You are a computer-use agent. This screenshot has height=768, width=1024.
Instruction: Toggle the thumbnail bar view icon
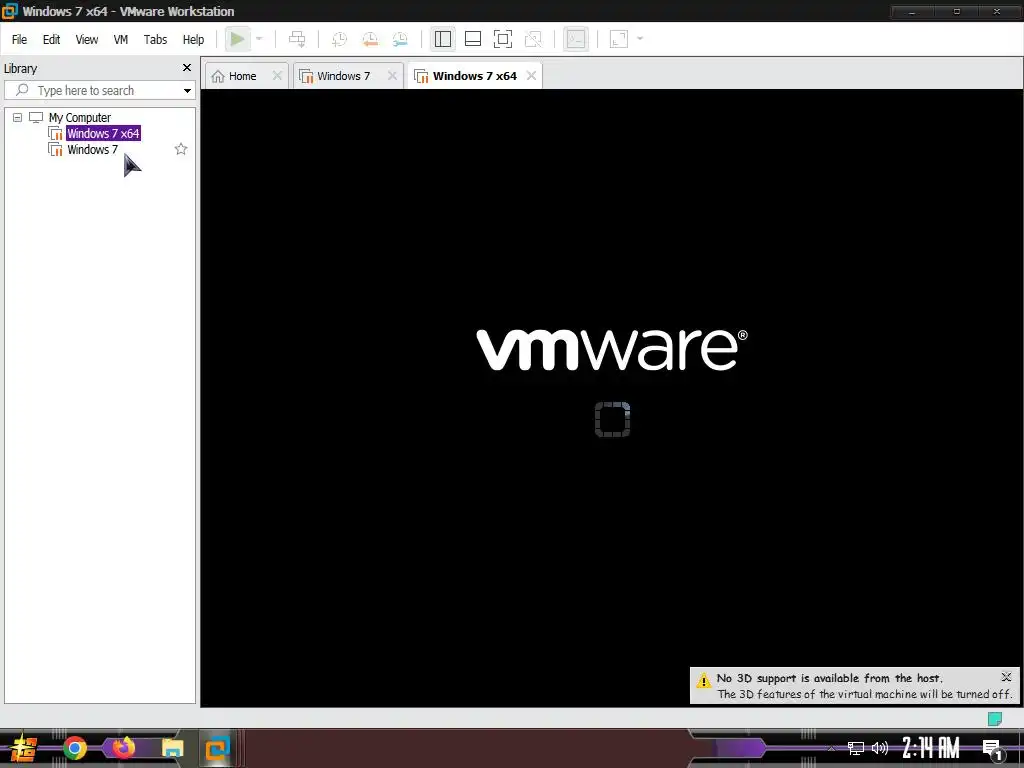(473, 39)
